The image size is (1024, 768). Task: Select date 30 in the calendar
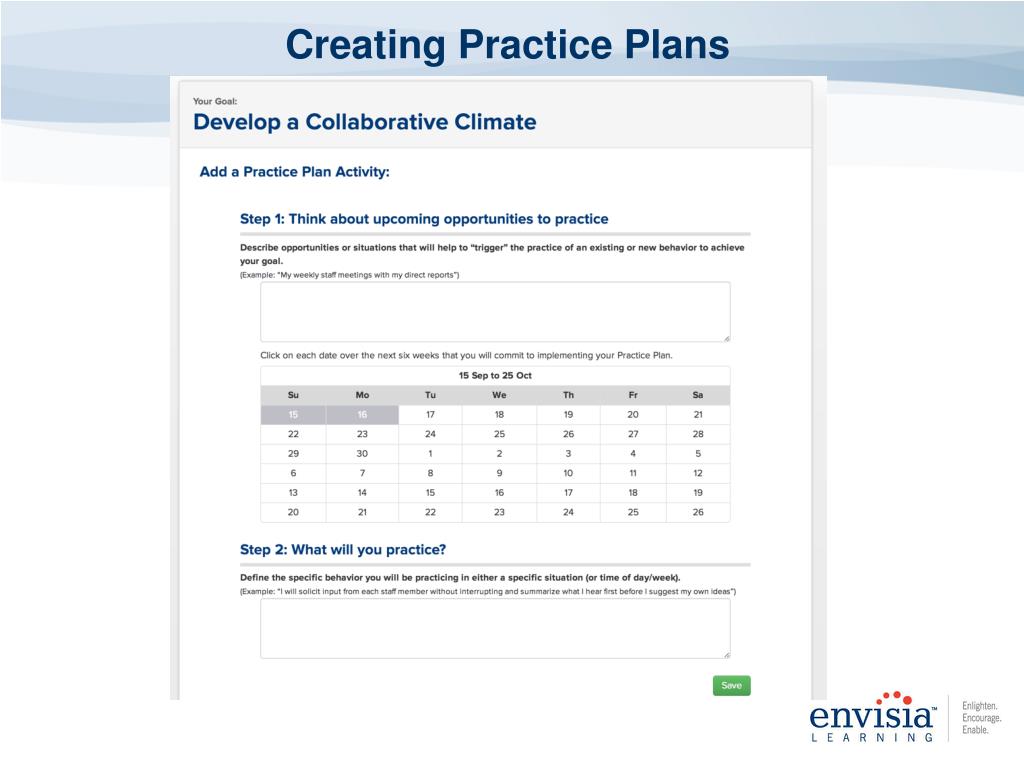coord(362,454)
